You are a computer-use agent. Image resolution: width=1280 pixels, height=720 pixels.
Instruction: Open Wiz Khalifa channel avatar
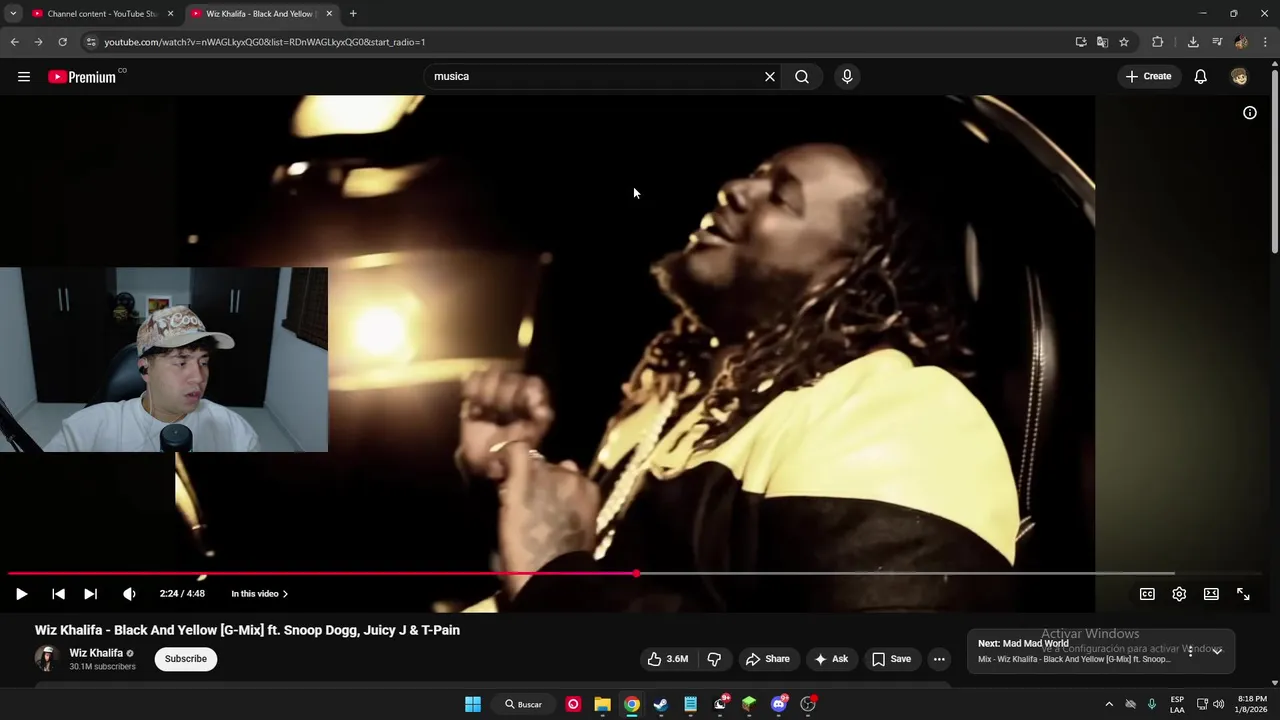[47, 658]
